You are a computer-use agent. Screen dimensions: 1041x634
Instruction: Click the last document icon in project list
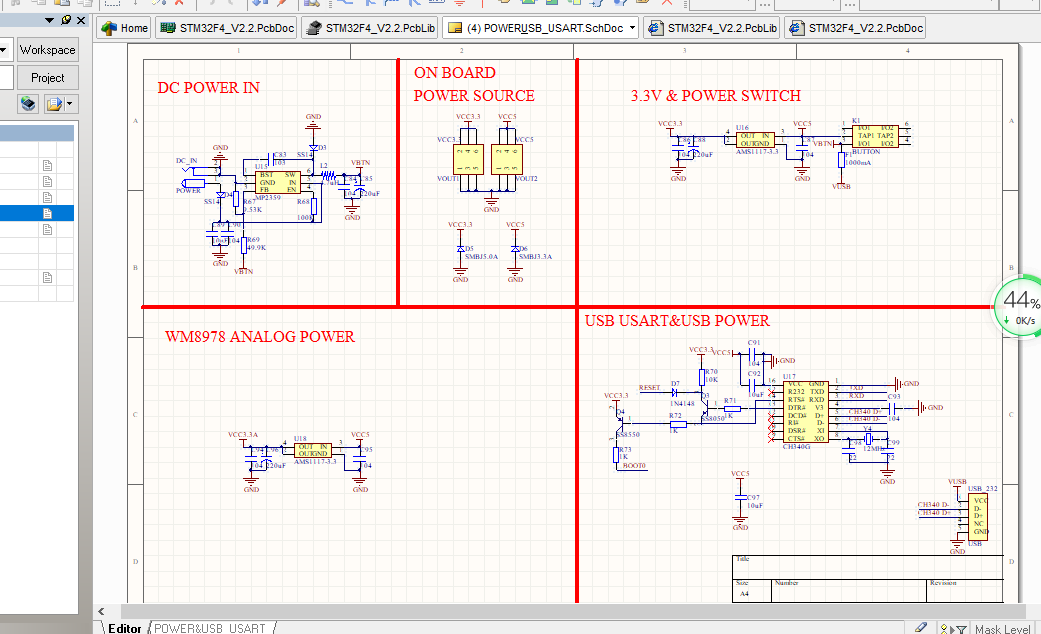coord(47,277)
